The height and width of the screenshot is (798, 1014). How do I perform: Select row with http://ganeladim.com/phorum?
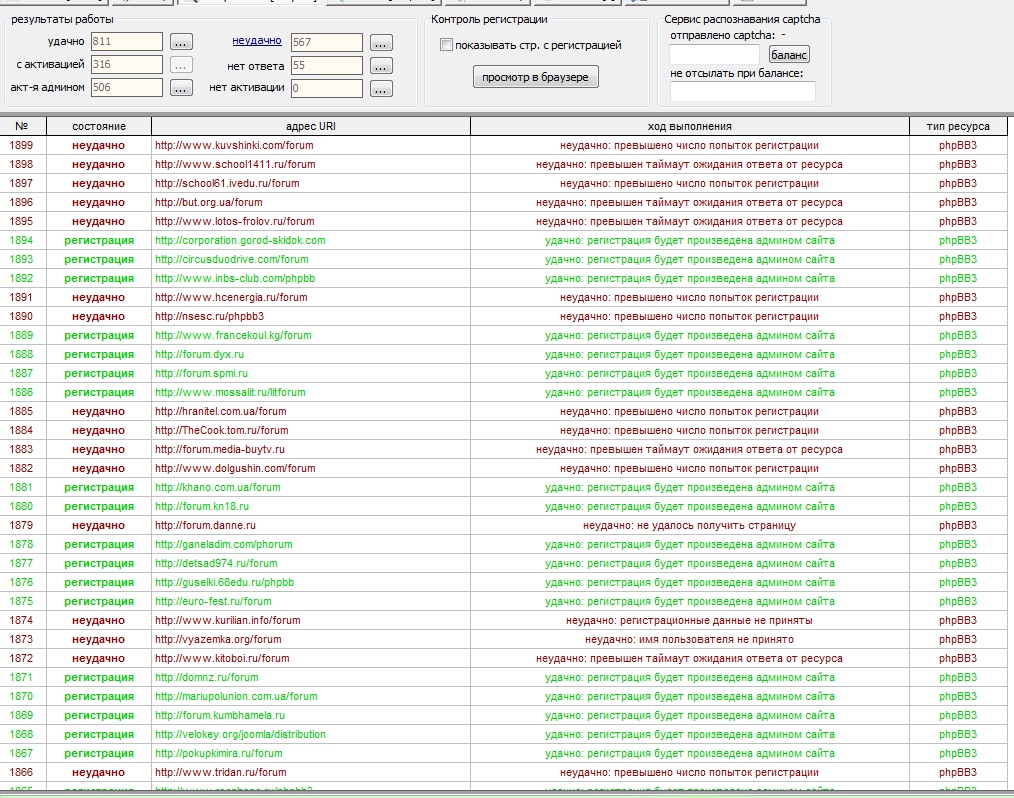[504, 545]
